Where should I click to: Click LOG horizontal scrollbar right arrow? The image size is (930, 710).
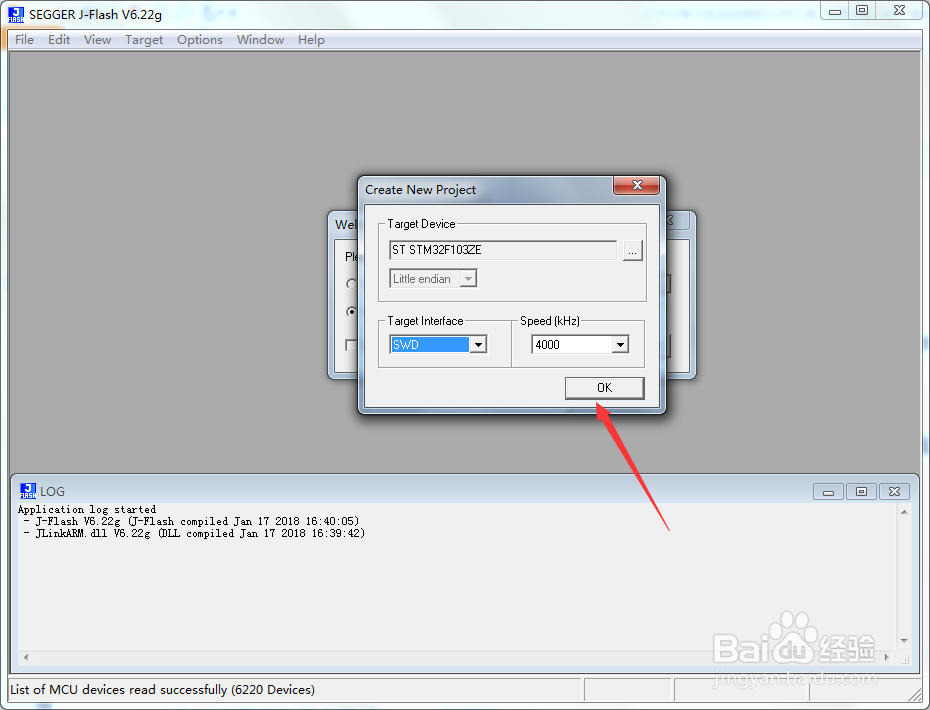[x=886, y=657]
